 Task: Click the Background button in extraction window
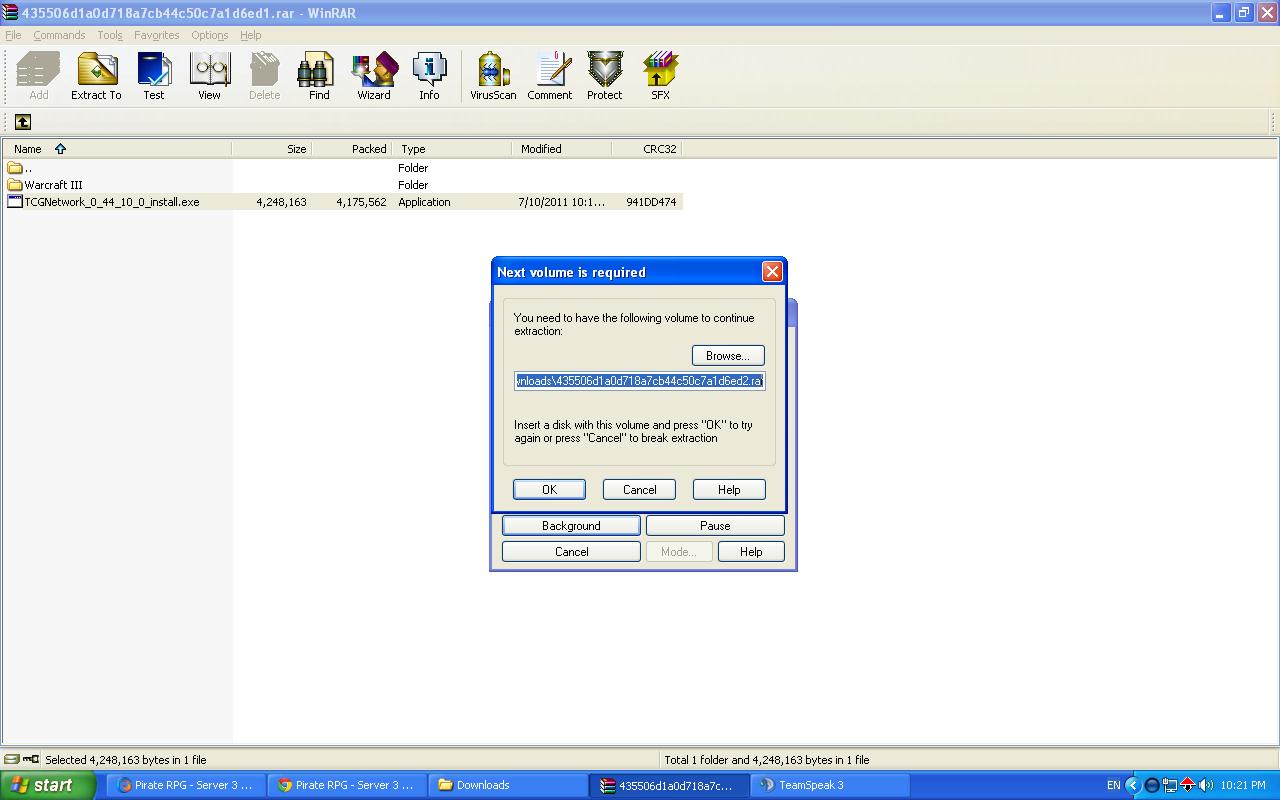click(571, 526)
